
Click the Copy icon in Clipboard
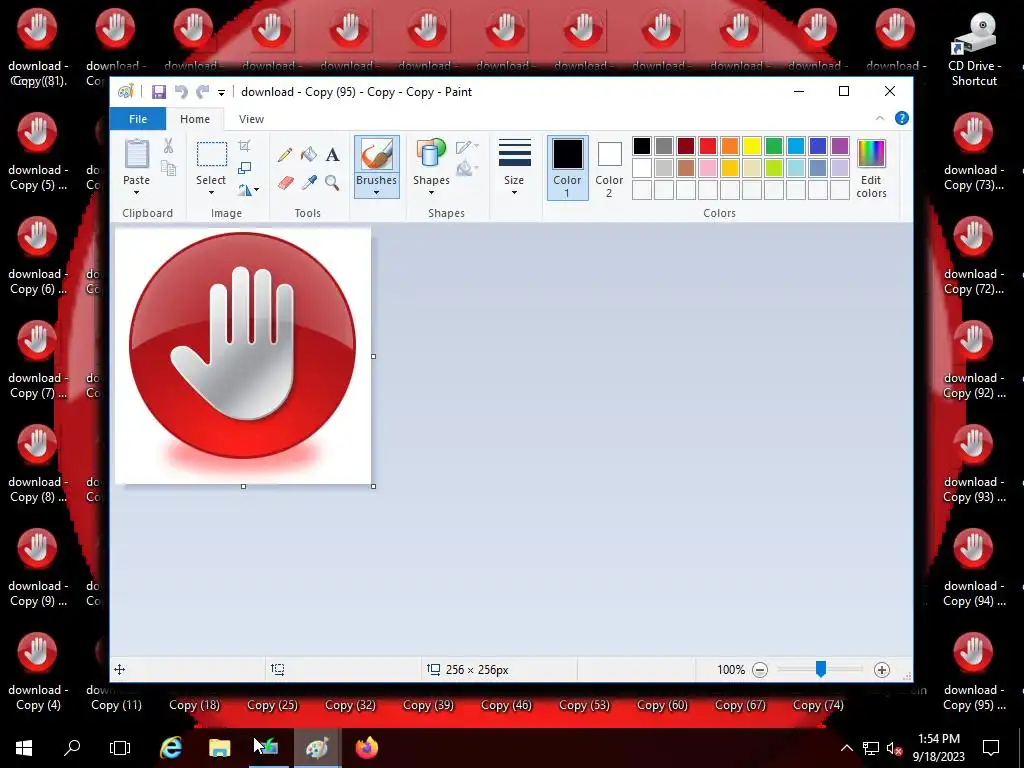168,169
